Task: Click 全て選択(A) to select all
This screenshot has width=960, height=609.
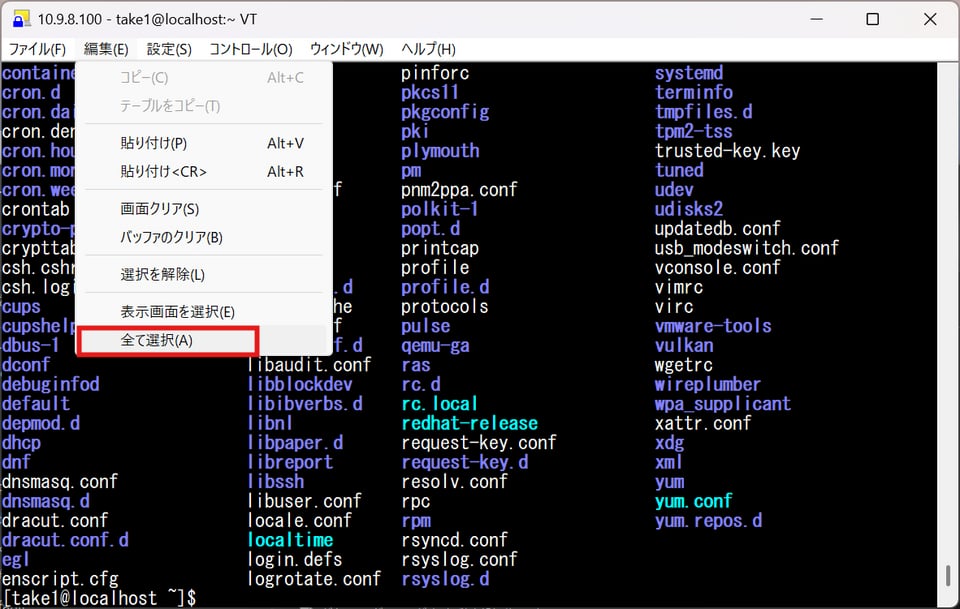Action: point(157,340)
